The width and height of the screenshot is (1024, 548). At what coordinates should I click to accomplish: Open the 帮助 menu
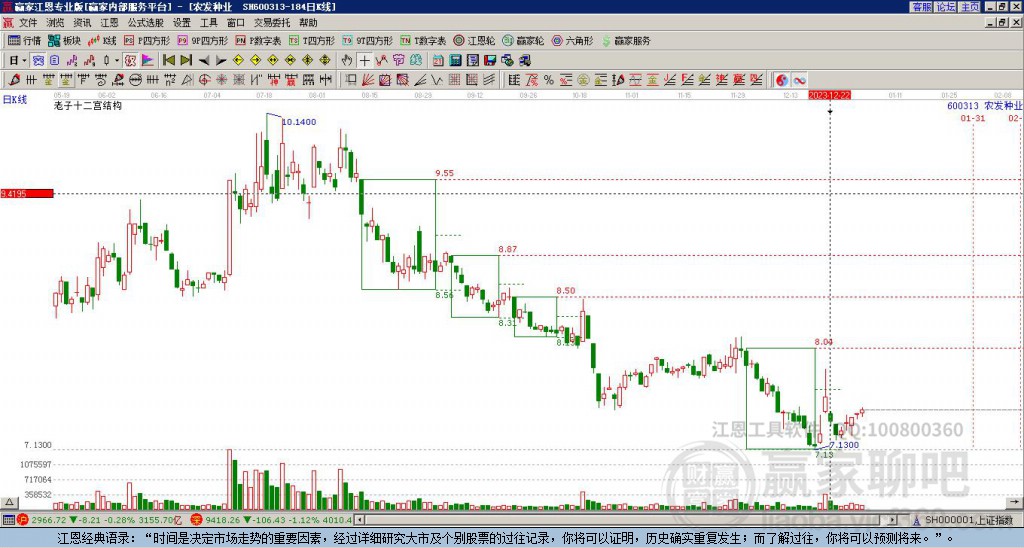(x=308, y=23)
